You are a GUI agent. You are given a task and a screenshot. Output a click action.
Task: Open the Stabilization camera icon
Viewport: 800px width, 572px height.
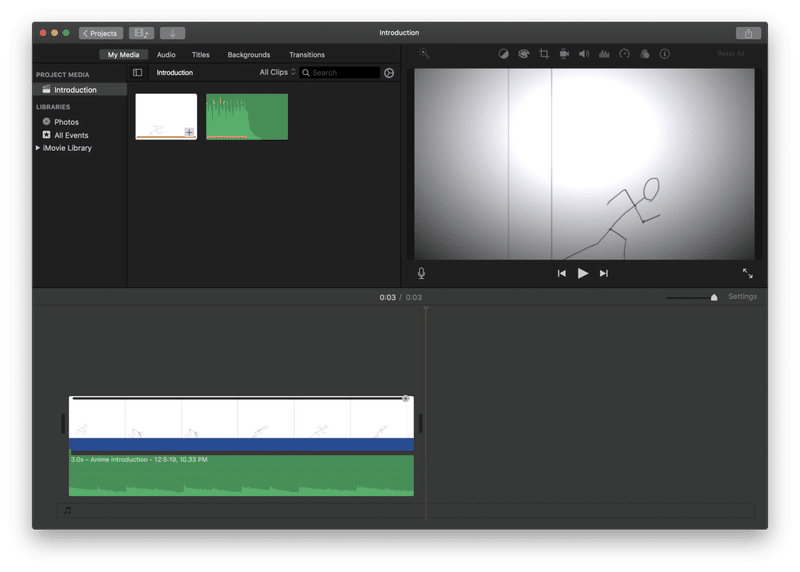click(x=564, y=54)
